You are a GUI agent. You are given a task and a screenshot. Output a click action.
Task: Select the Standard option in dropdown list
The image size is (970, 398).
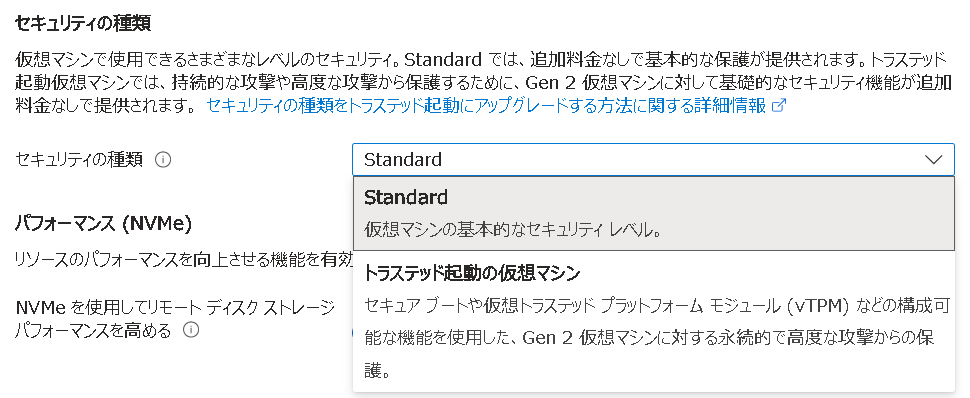[653, 214]
